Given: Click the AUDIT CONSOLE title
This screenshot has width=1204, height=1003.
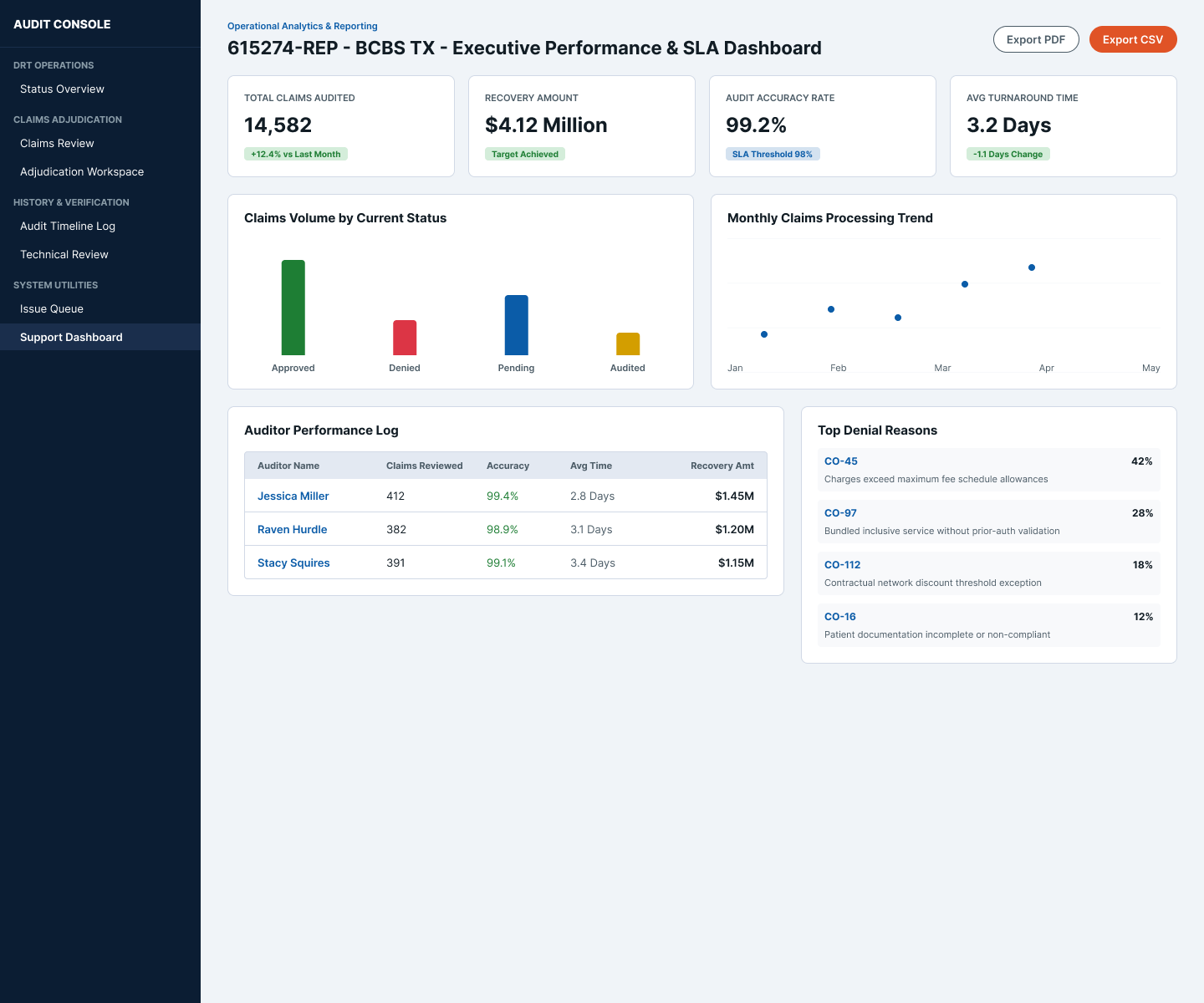Looking at the screenshot, I should pyautogui.click(x=62, y=24).
